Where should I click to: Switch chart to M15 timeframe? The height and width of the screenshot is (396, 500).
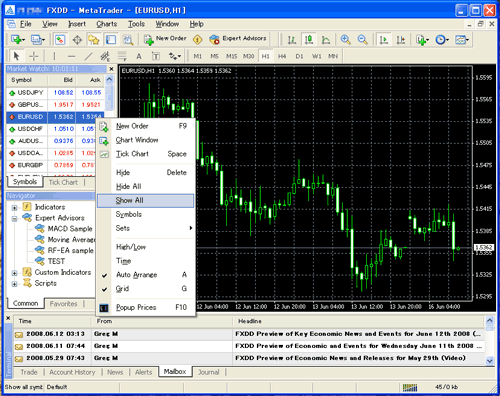pos(232,56)
